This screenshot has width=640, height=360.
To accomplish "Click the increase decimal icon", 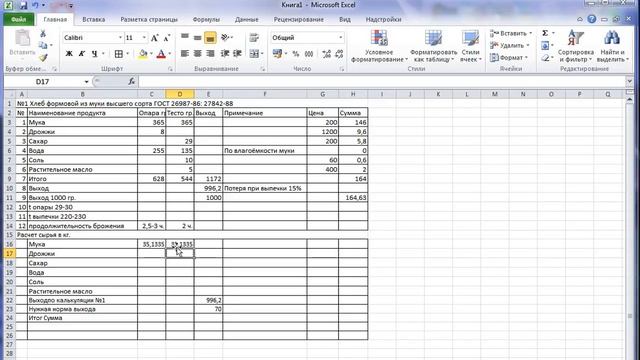I will tap(326, 54).
